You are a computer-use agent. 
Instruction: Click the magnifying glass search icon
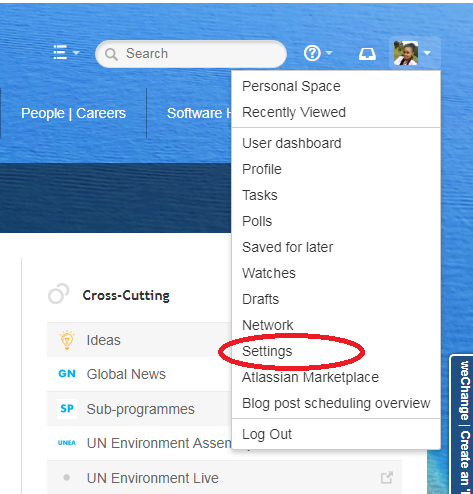coord(111,54)
